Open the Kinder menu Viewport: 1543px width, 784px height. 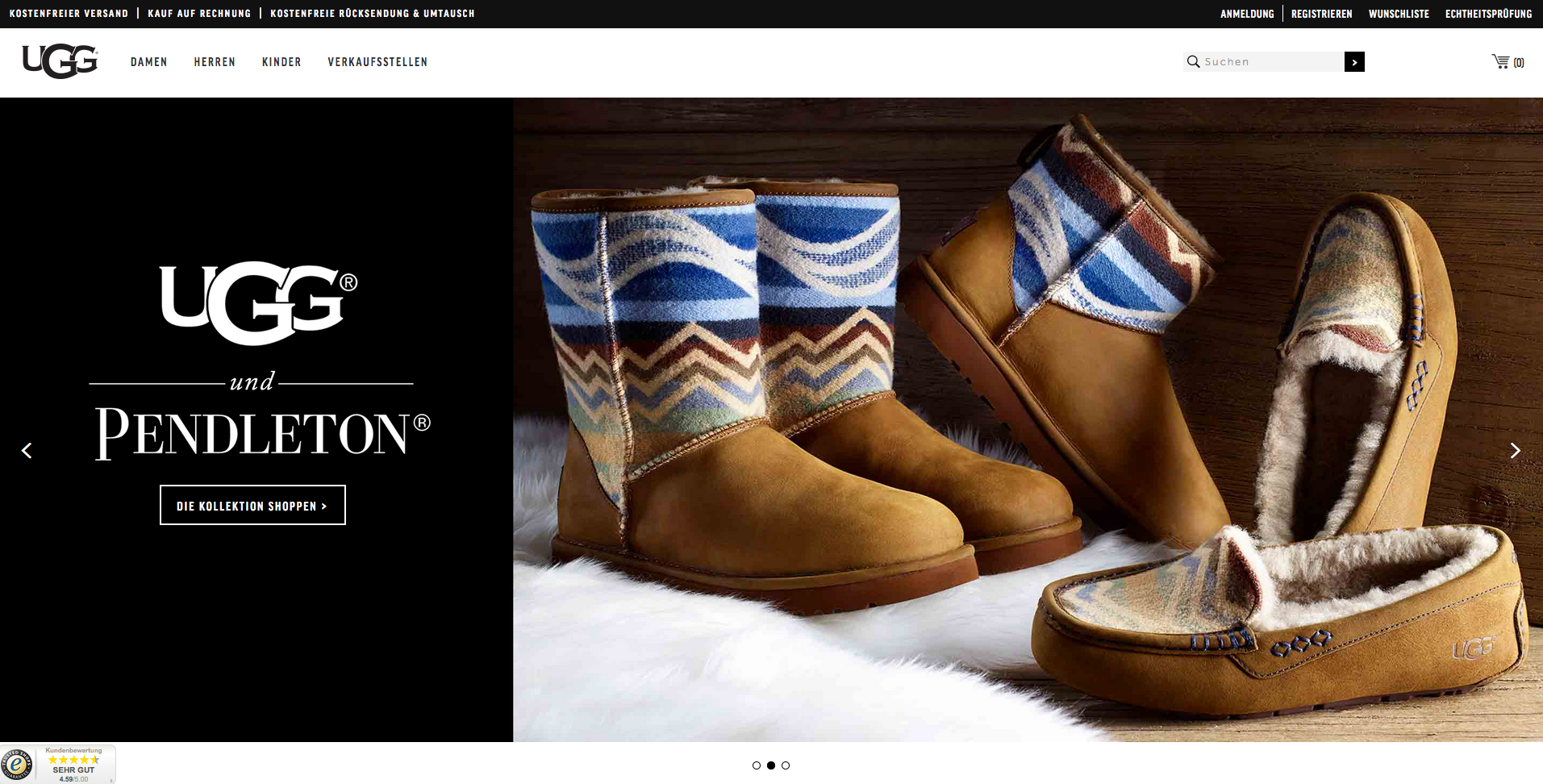281,62
